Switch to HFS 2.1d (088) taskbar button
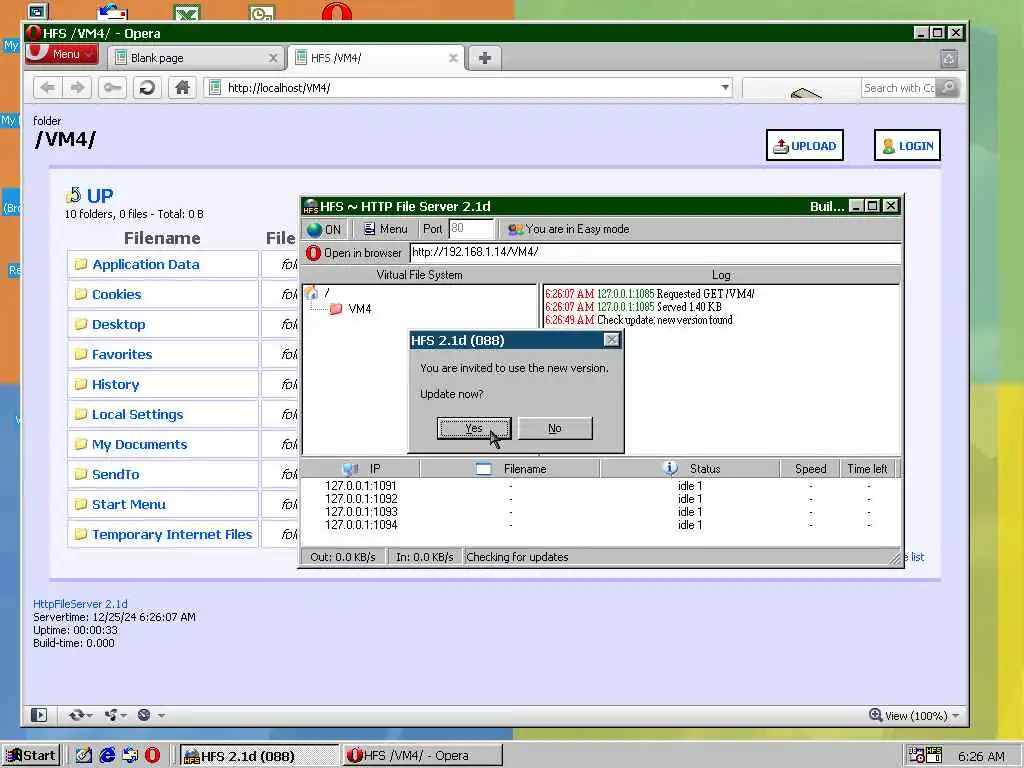 point(259,756)
